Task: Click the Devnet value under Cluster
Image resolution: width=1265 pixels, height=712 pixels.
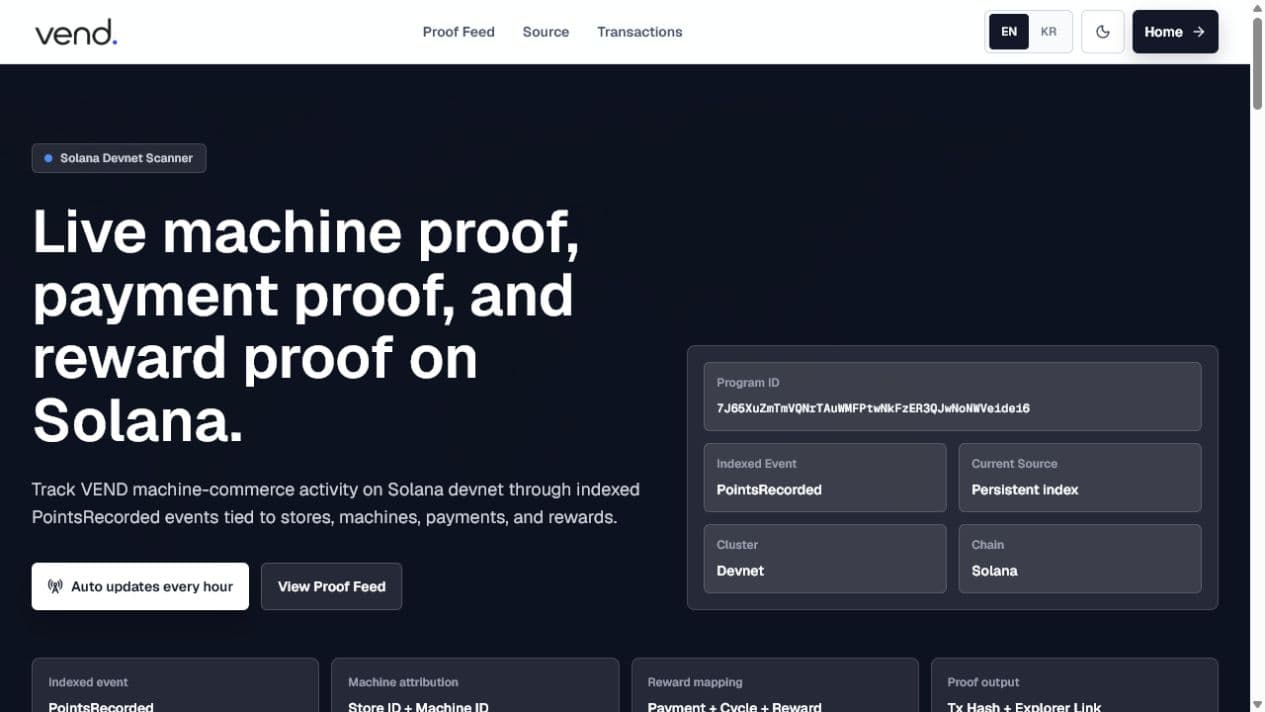Action: pos(740,571)
